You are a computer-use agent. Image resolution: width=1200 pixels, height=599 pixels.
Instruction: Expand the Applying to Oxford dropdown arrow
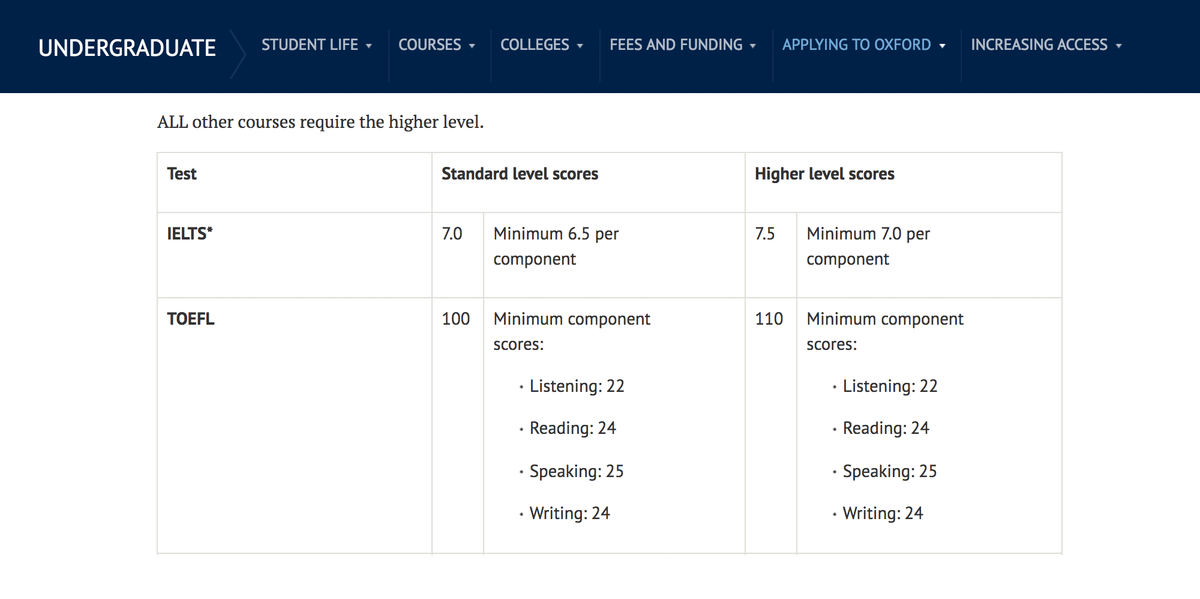click(x=943, y=45)
